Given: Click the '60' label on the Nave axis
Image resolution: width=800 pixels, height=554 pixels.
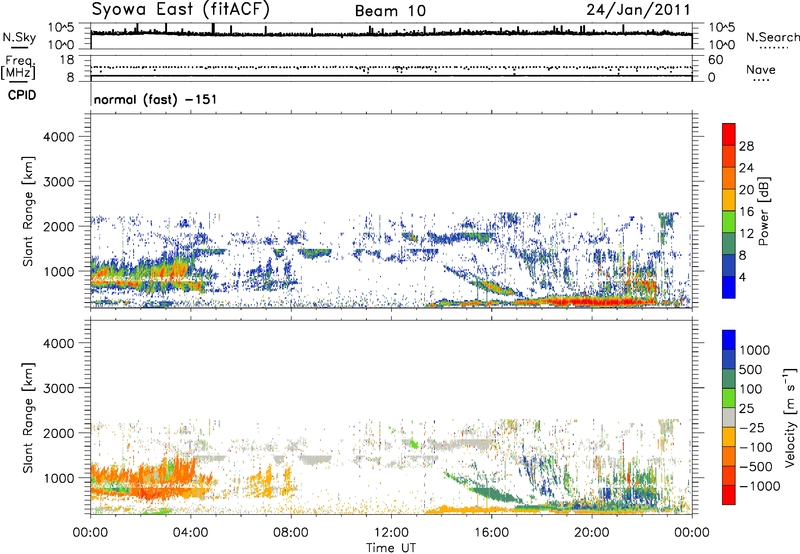Looking at the screenshot, I should tap(715, 60).
